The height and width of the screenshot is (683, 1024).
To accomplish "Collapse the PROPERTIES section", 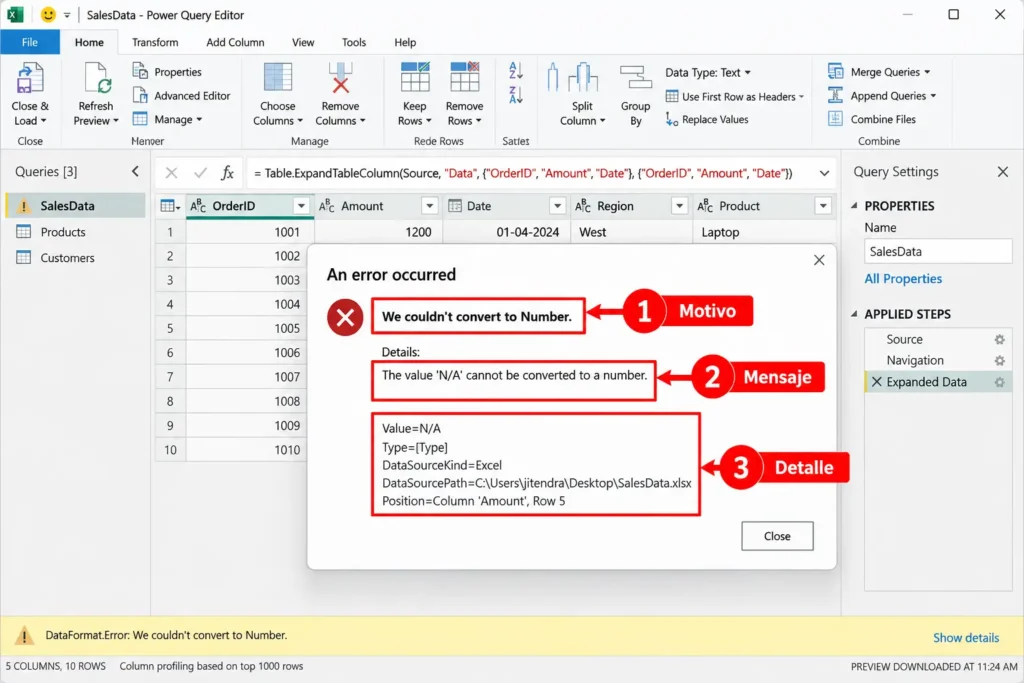I will 854,206.
